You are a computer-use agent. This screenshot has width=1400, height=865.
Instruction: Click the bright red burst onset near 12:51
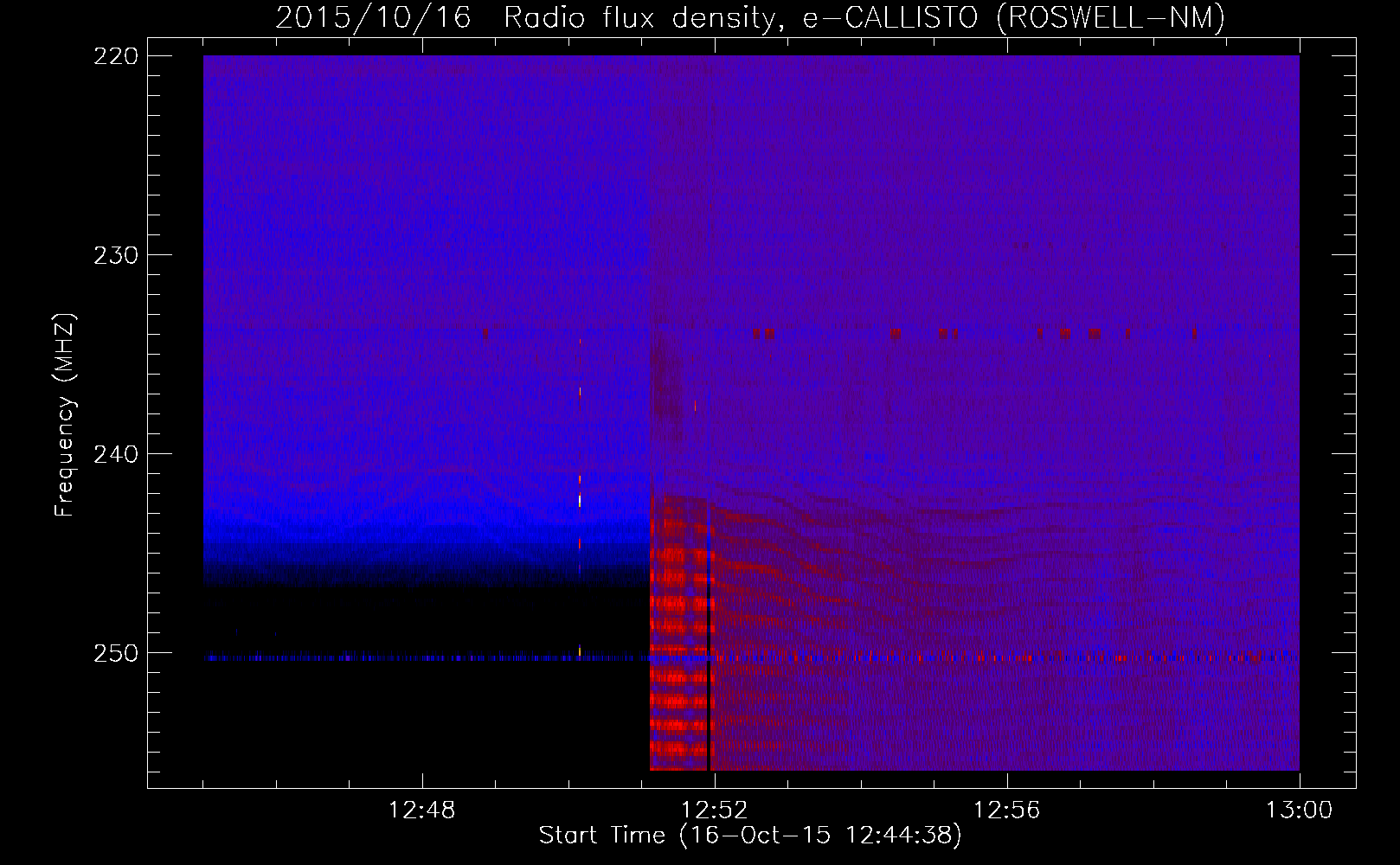coord(679,631)
